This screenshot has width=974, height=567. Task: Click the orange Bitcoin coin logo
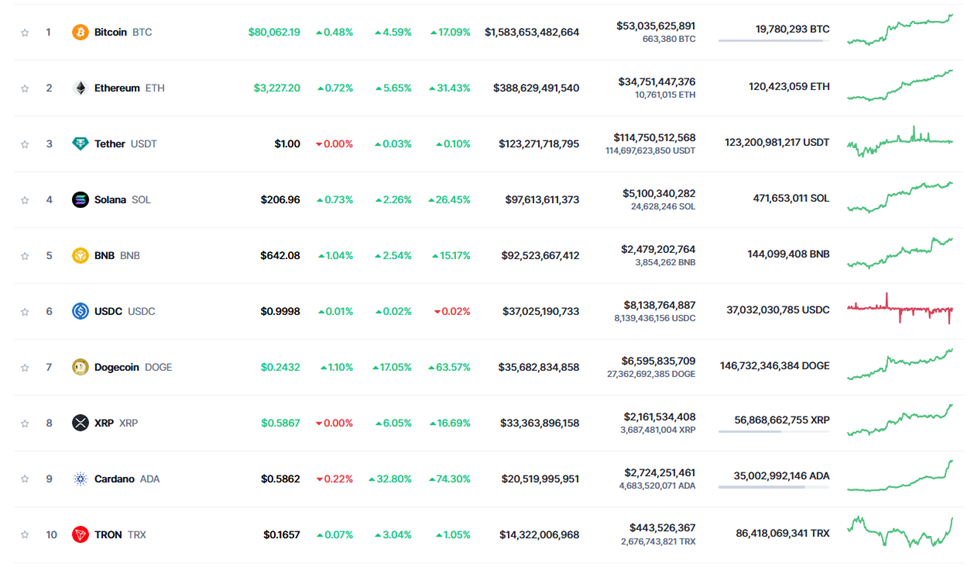coord(80,32)
